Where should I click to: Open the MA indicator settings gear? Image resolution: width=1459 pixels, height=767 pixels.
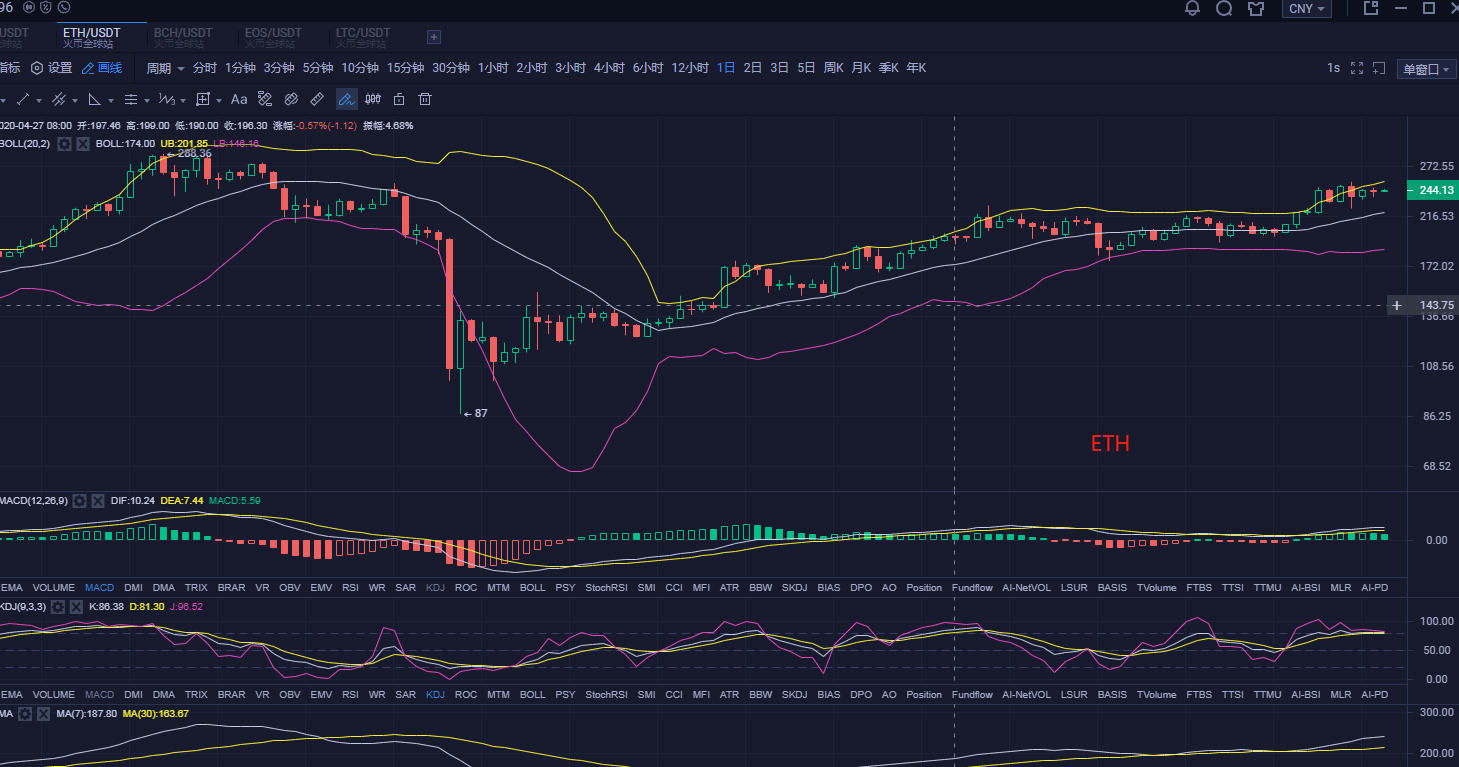pyautogui.click(x=26, y=714)
